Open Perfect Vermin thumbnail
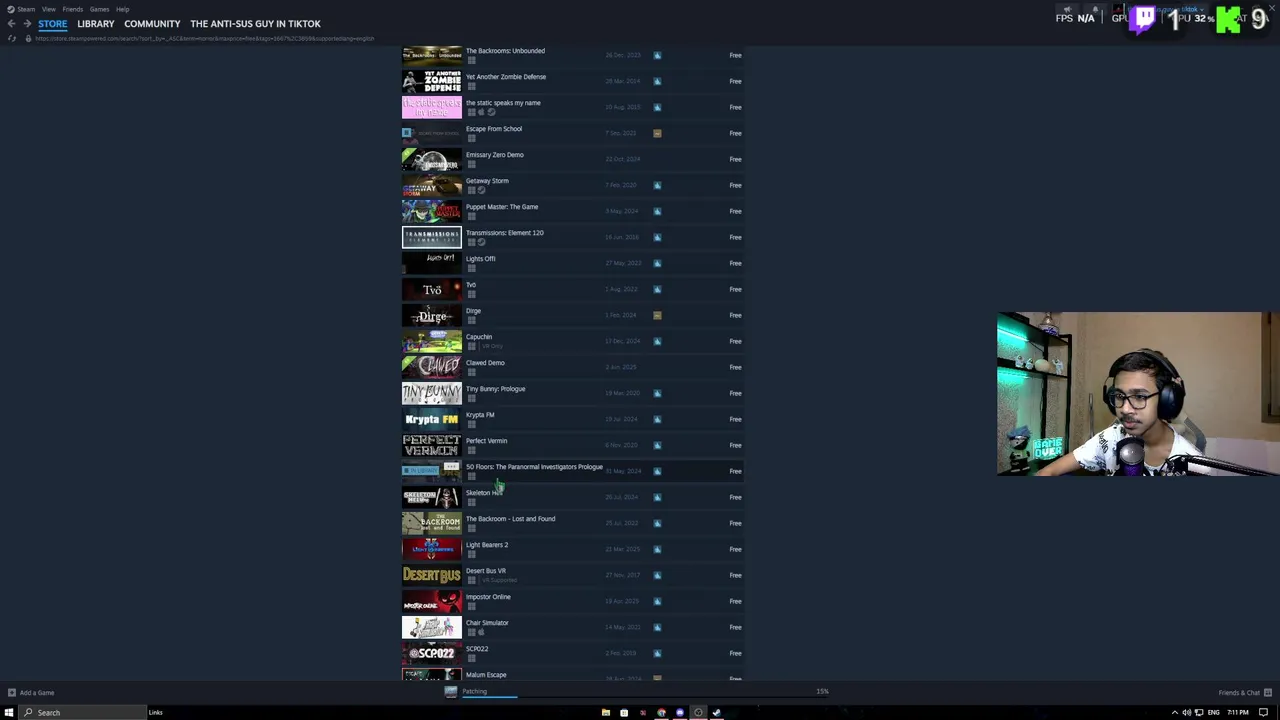 pos(432,445)
